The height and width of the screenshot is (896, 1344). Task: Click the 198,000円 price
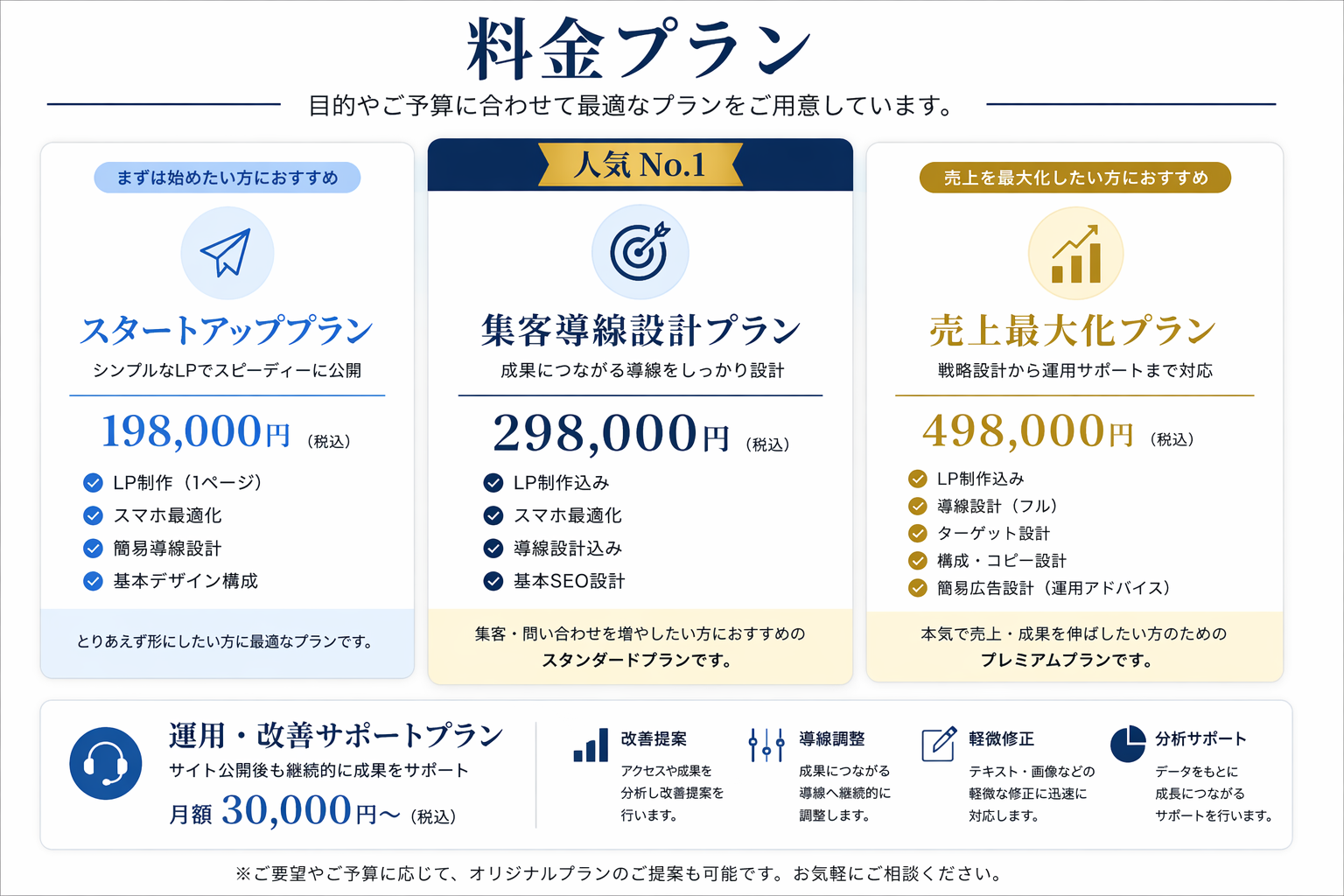[196, 432]
